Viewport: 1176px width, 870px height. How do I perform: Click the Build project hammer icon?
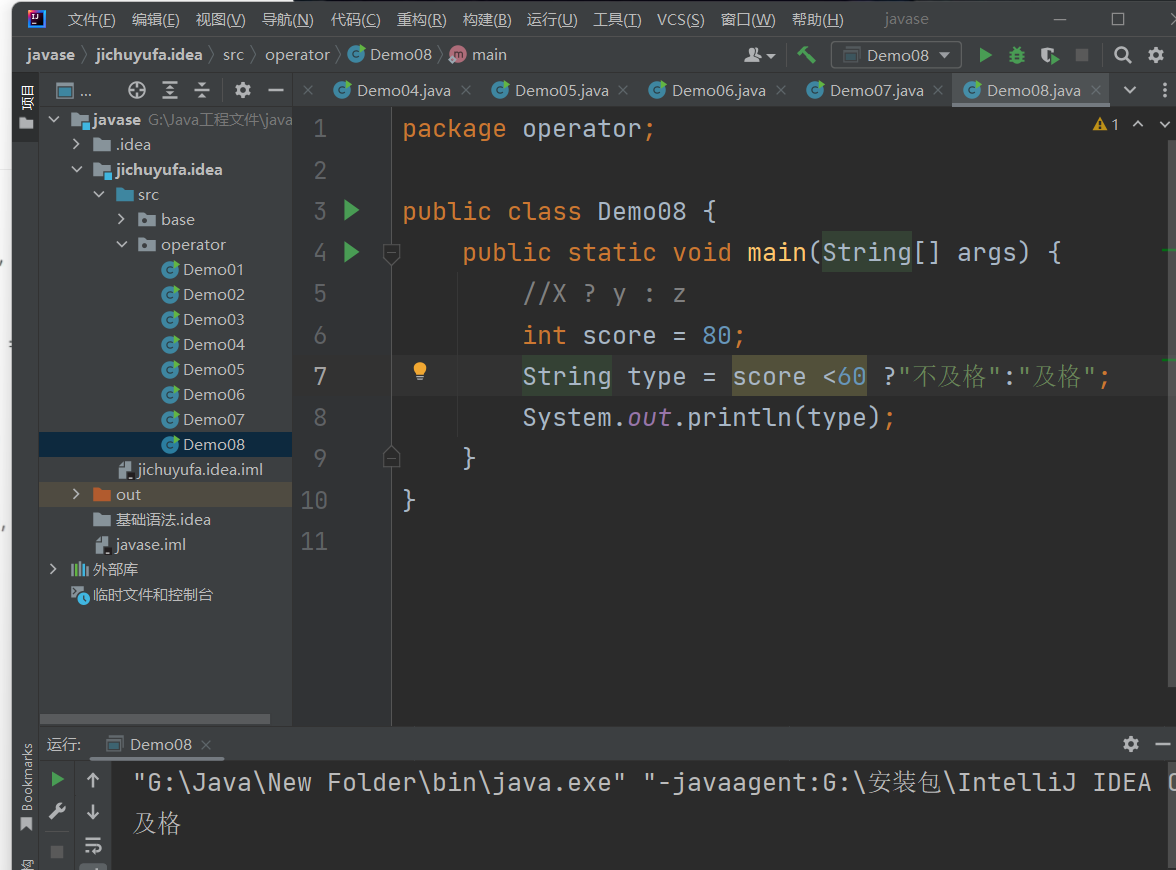click(806, 55)
